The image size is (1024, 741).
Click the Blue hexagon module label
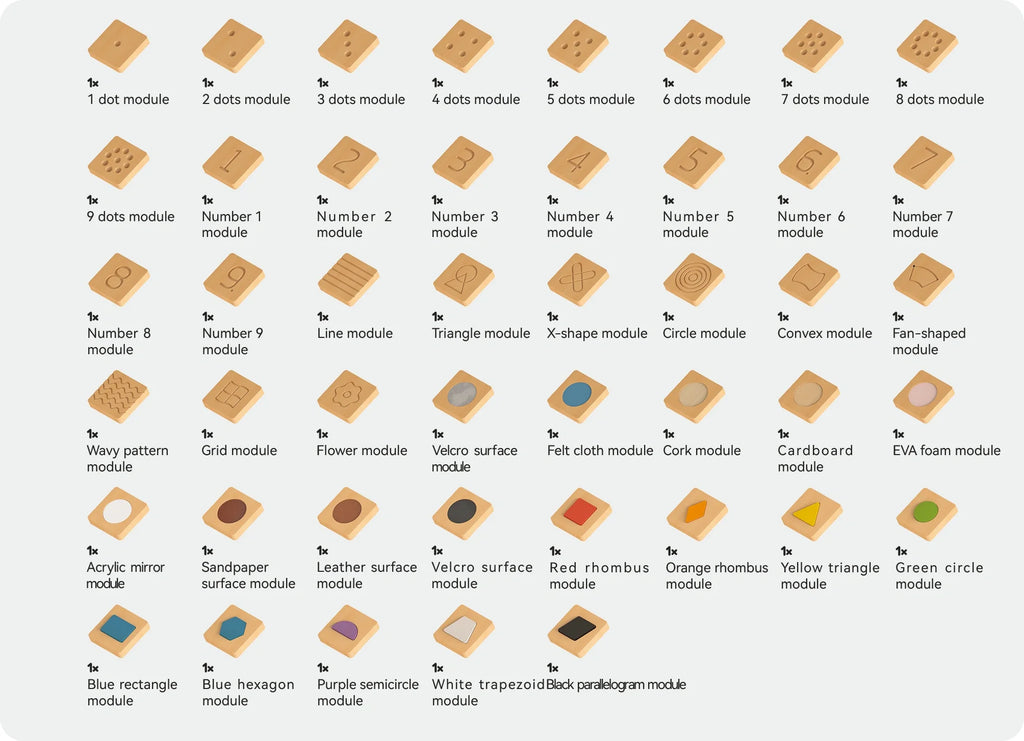[x=248, y=692]
